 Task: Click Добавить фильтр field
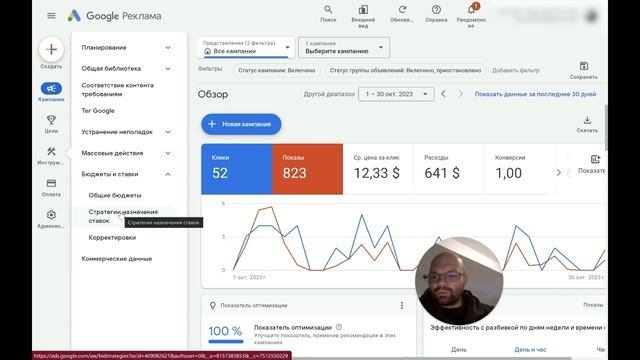pyautogui.click(x=516, y=70)
